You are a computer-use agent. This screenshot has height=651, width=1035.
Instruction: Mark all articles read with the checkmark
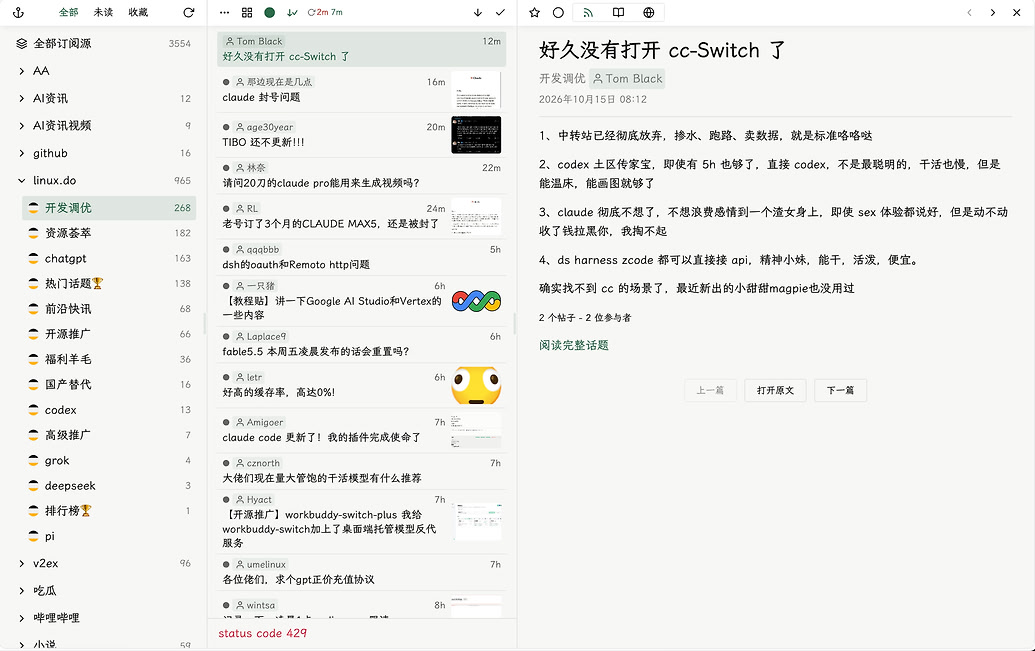(500, 13)
